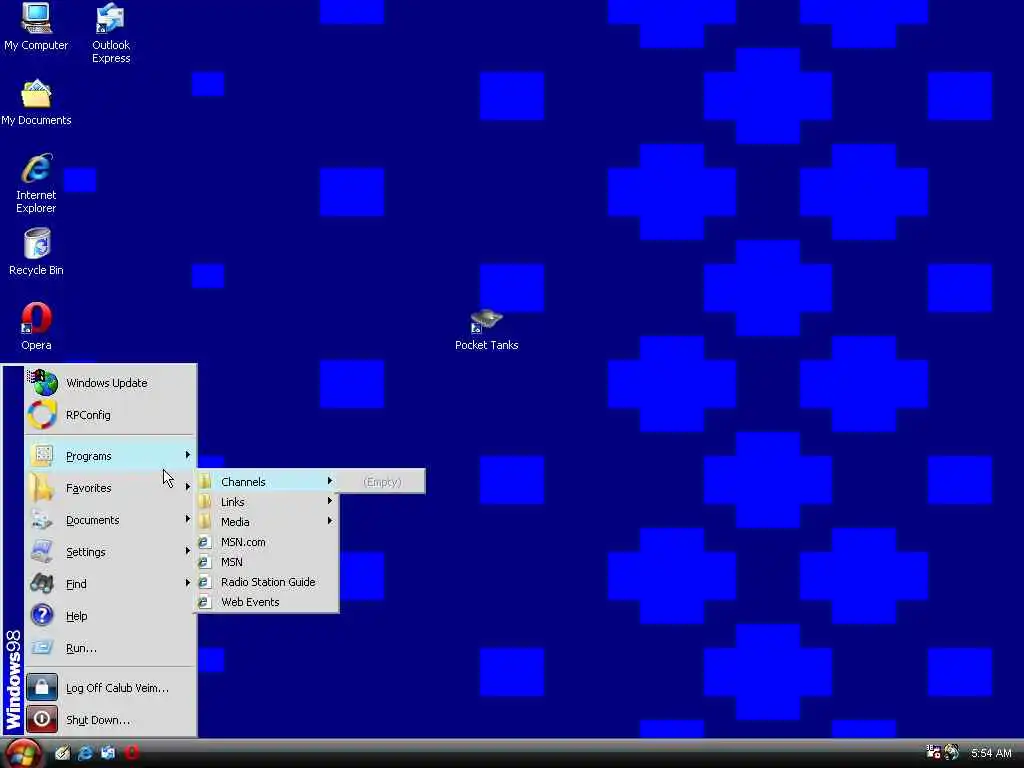Click the Media folder icon
The width and height of the screenshot is (1024, 768).
tap(205, 522)
